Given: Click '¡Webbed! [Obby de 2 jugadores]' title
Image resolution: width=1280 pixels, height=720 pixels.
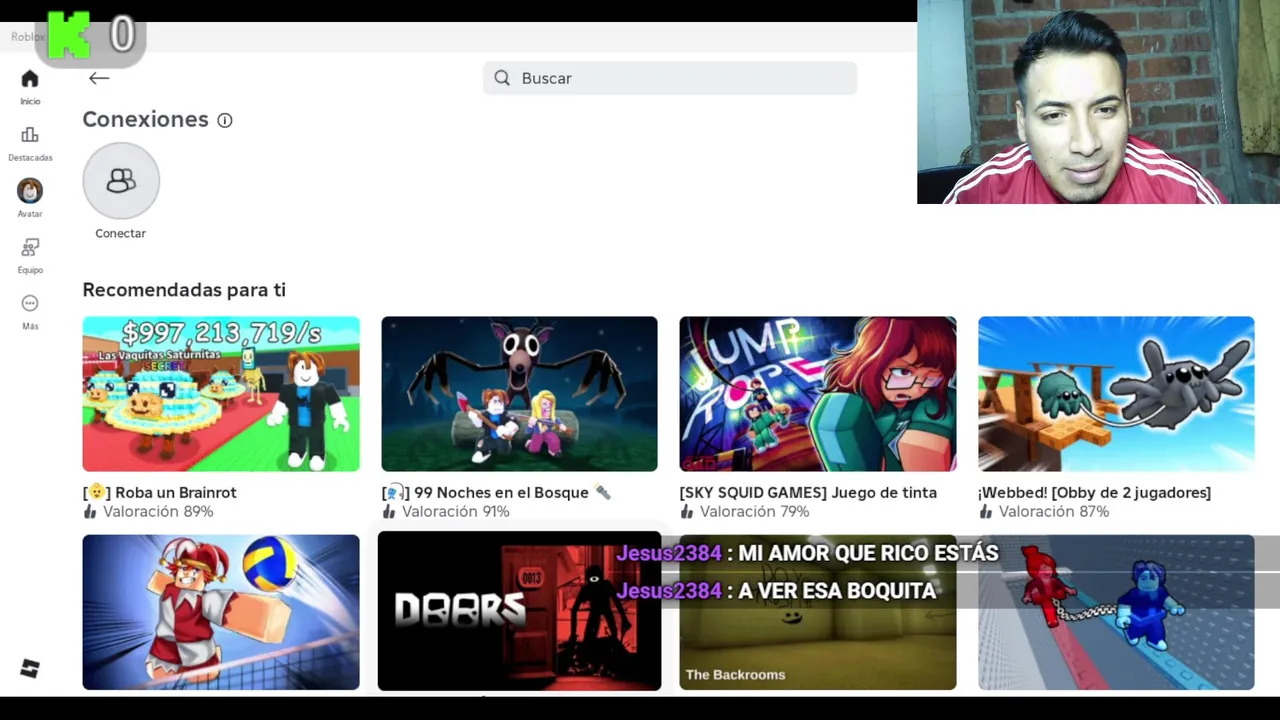Looking at the screenshot, I should 1095,492.
